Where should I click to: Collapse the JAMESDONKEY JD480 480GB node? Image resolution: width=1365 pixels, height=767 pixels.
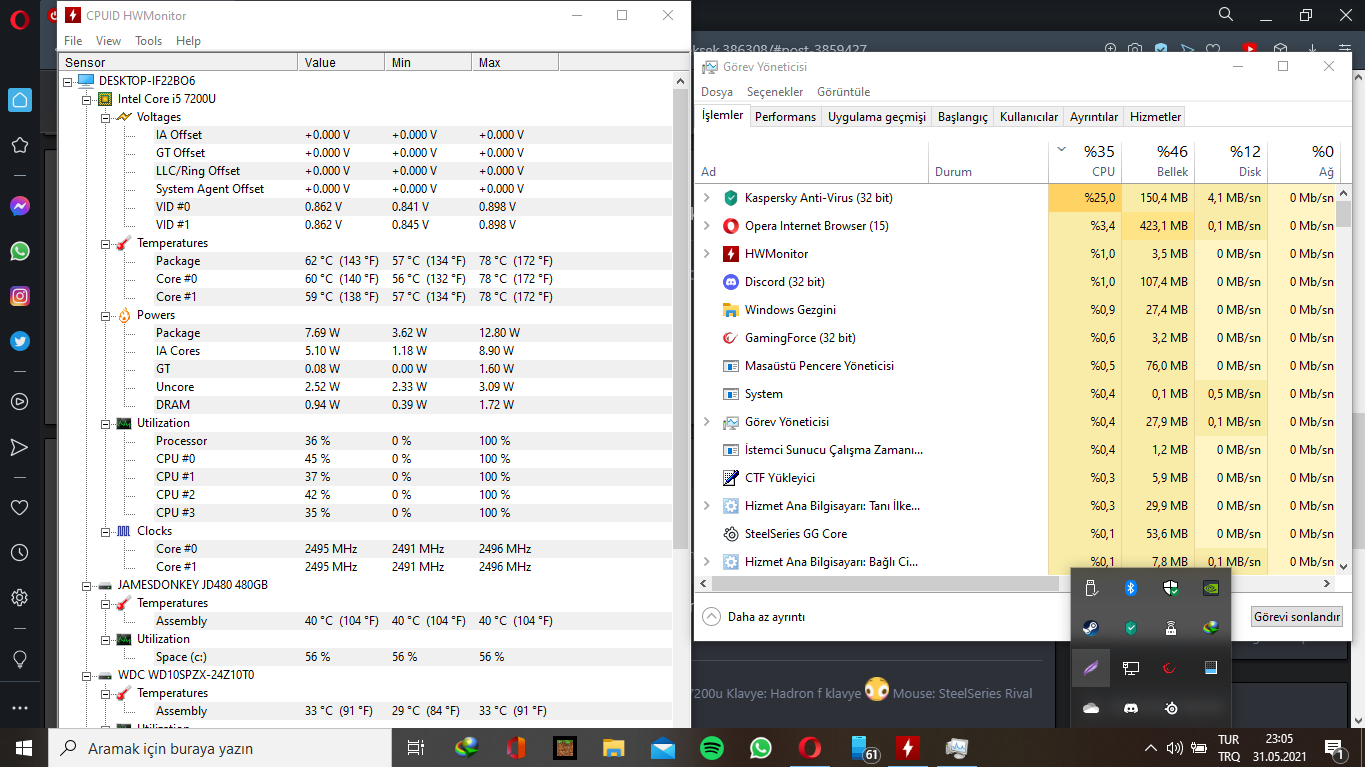pos(87,585)
